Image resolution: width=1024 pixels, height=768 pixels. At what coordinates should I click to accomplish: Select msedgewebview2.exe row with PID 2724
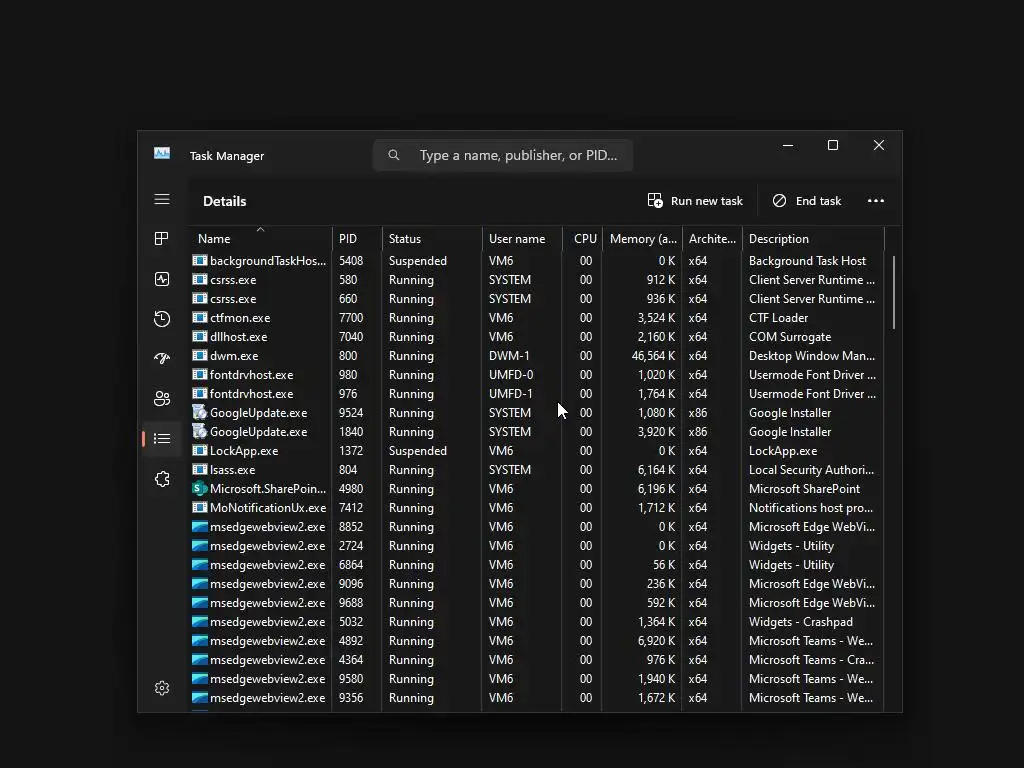click(x=537, y=545)
